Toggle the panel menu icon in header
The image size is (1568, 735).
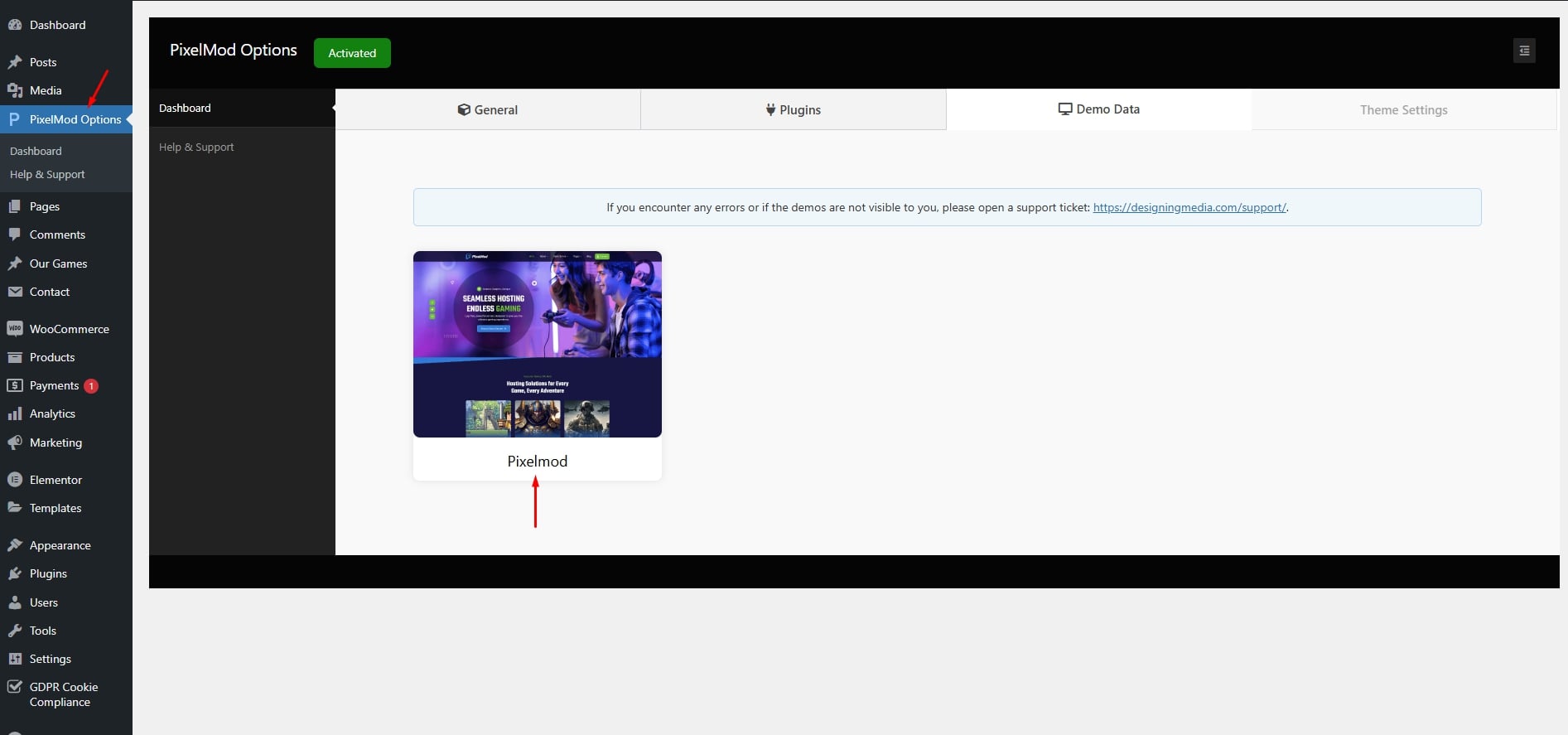point(1524,51)
